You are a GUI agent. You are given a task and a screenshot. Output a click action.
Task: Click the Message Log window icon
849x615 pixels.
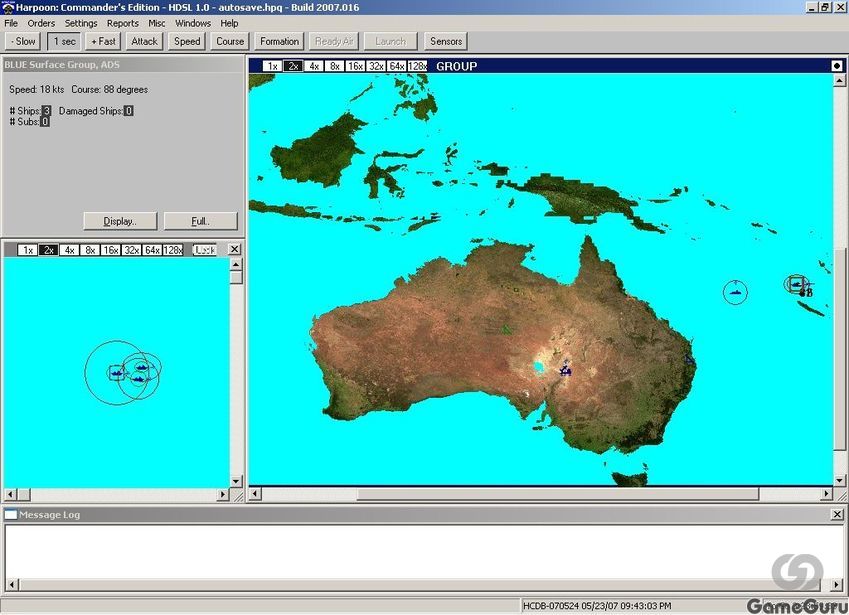click(10, 514)
